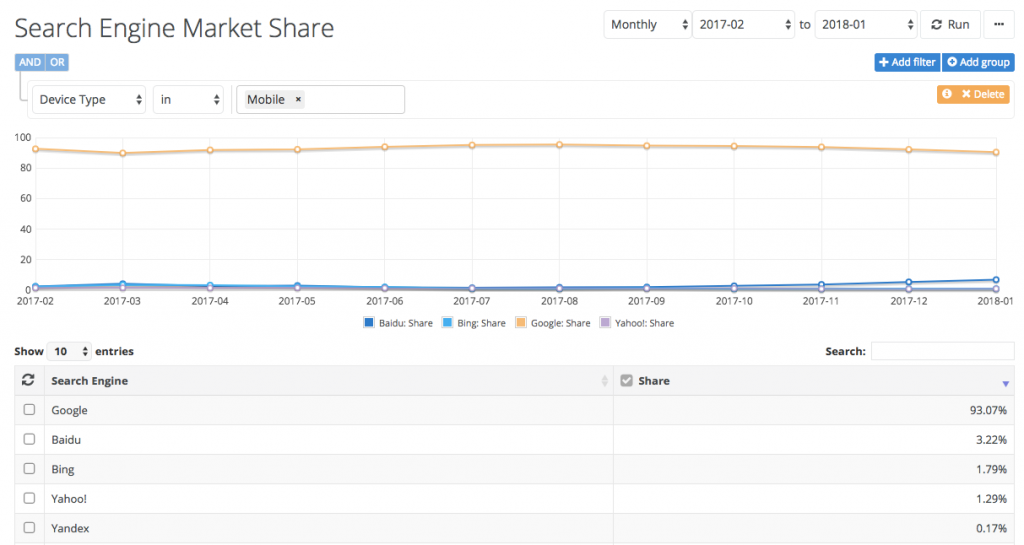The width and height of the screenshot is (1024, 545).
Task: Switch filter logic to OR
Action: [x=58, y=62]
